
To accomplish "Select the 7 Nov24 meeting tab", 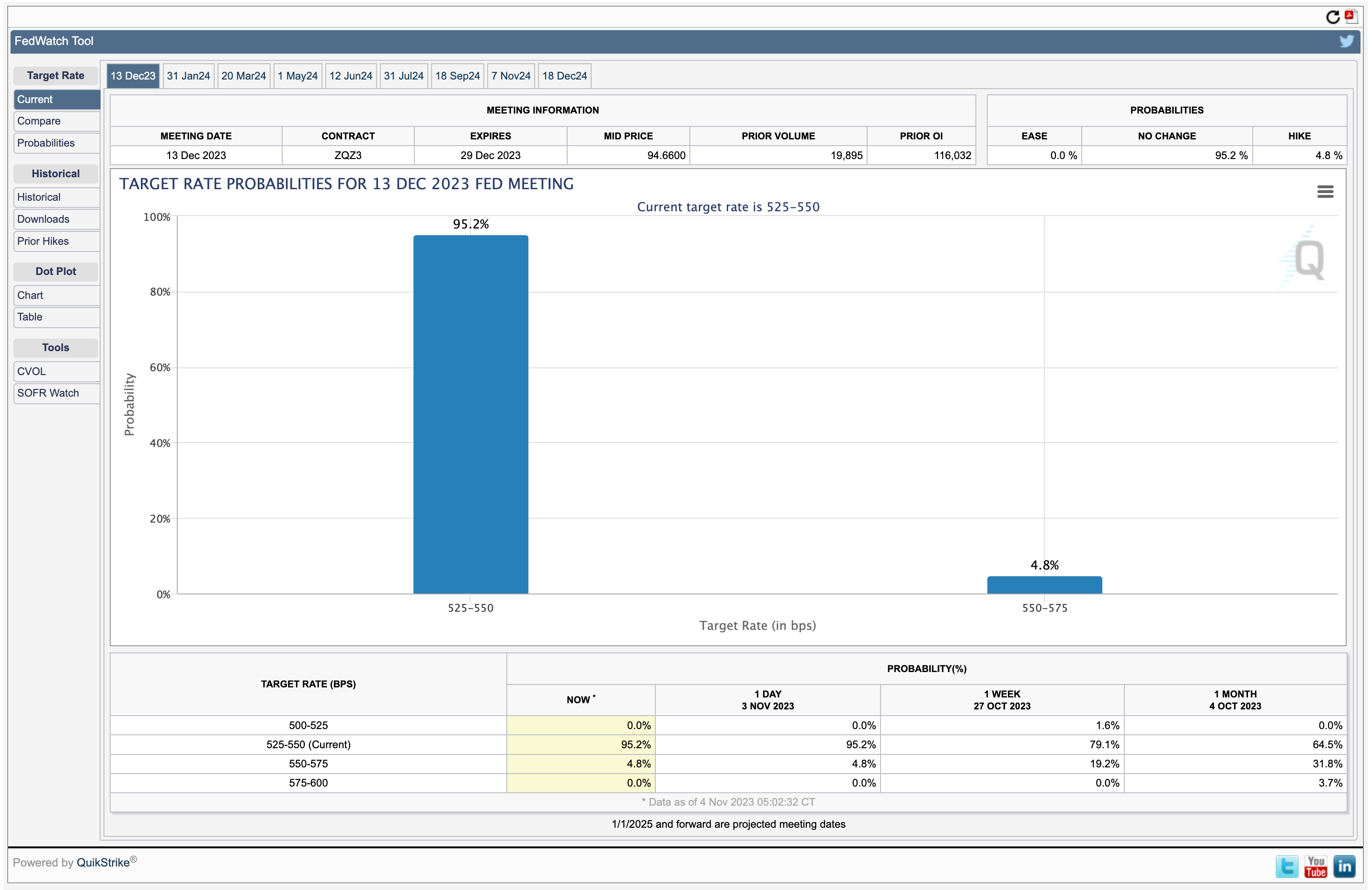I will tap(510, 76).
